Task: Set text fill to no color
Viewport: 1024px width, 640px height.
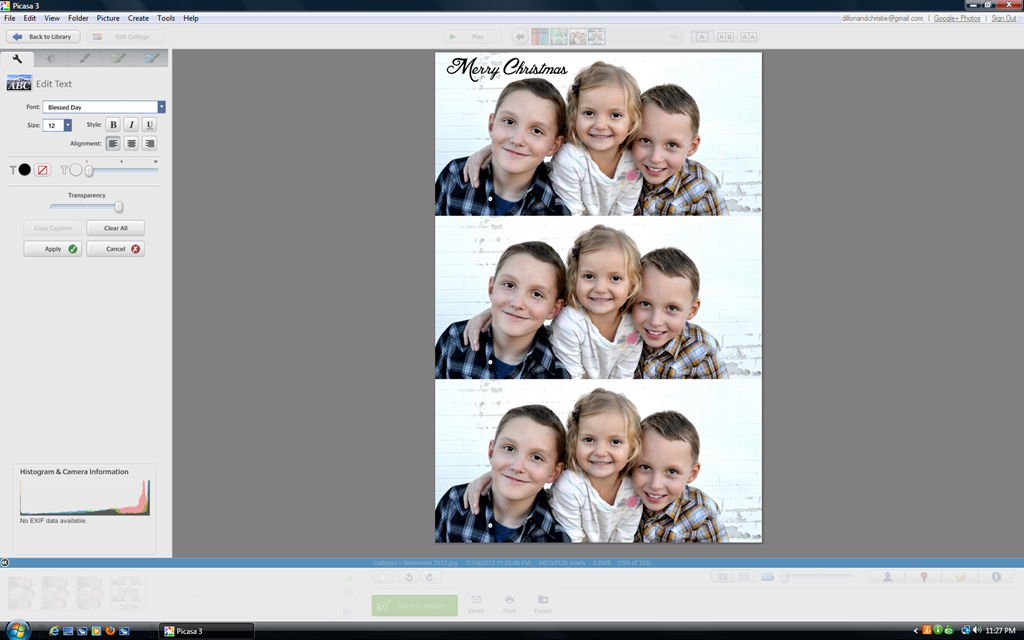Action: click(x=42, y=170)
